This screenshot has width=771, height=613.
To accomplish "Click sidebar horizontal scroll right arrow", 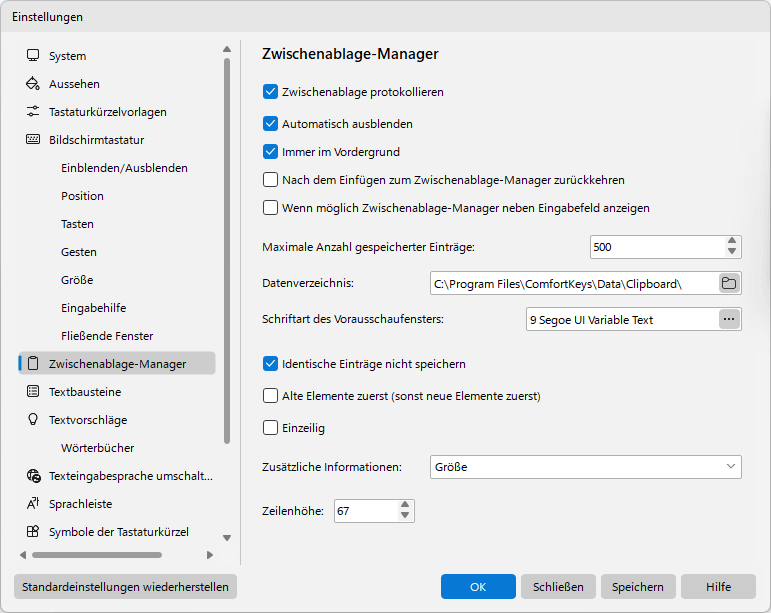I will tap(210, 555).
